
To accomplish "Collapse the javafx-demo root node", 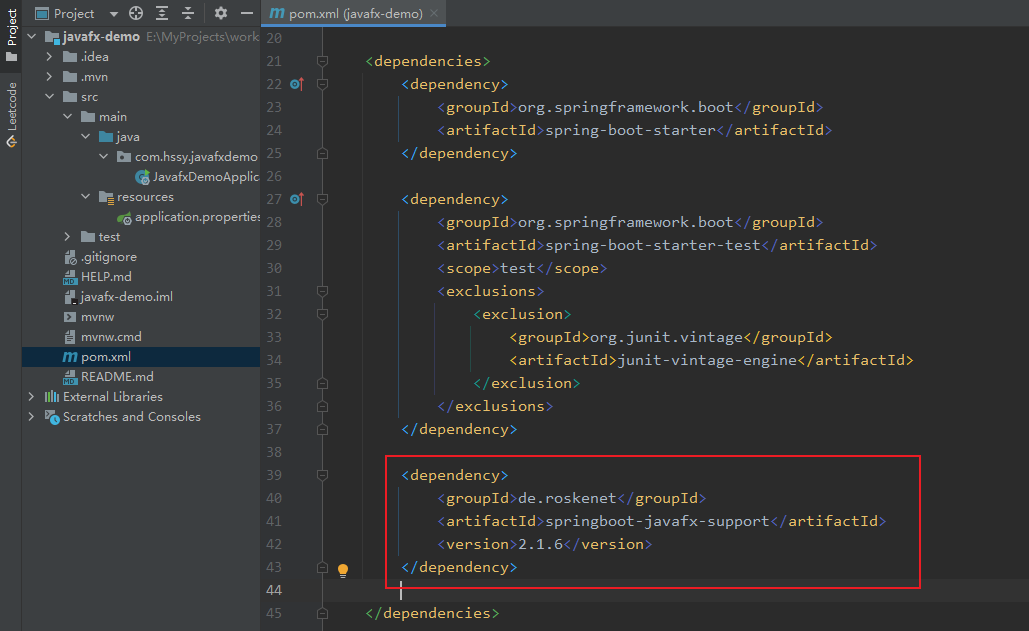I will click(32, 37).
